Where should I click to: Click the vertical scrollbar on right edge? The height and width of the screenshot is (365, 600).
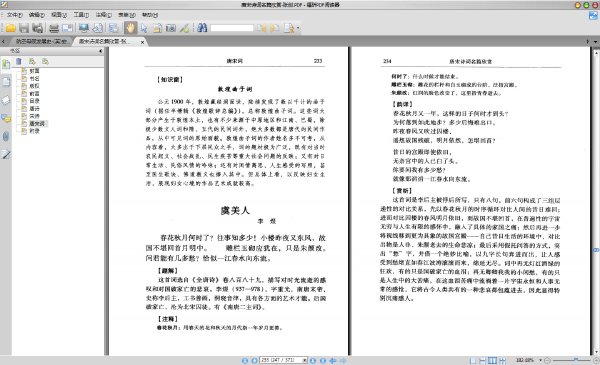coord(596,202)
